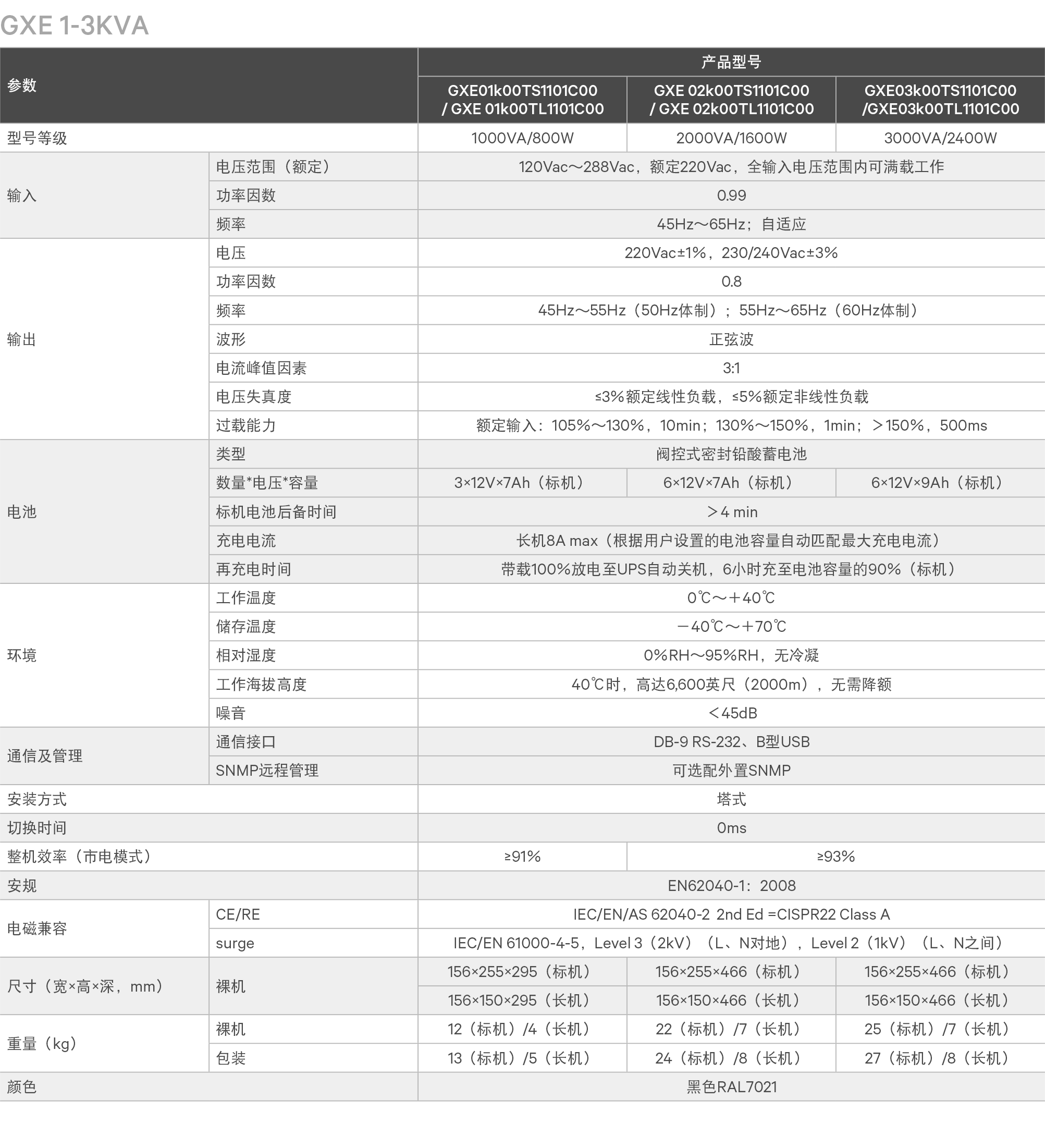Select the surge row label

coord(235,944)
